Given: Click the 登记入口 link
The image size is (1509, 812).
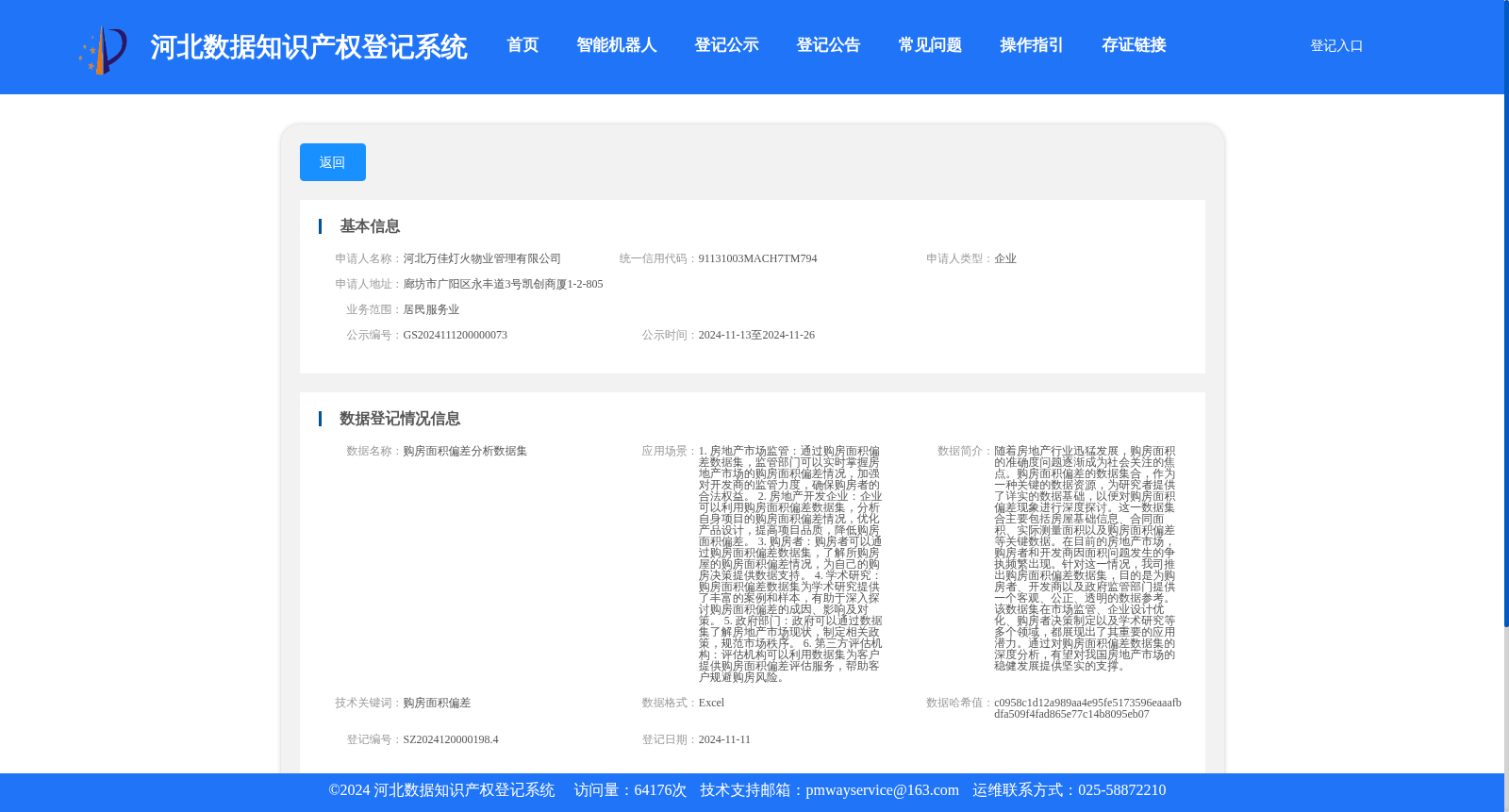Looking at the screenshot, I should coord(1336,45).
